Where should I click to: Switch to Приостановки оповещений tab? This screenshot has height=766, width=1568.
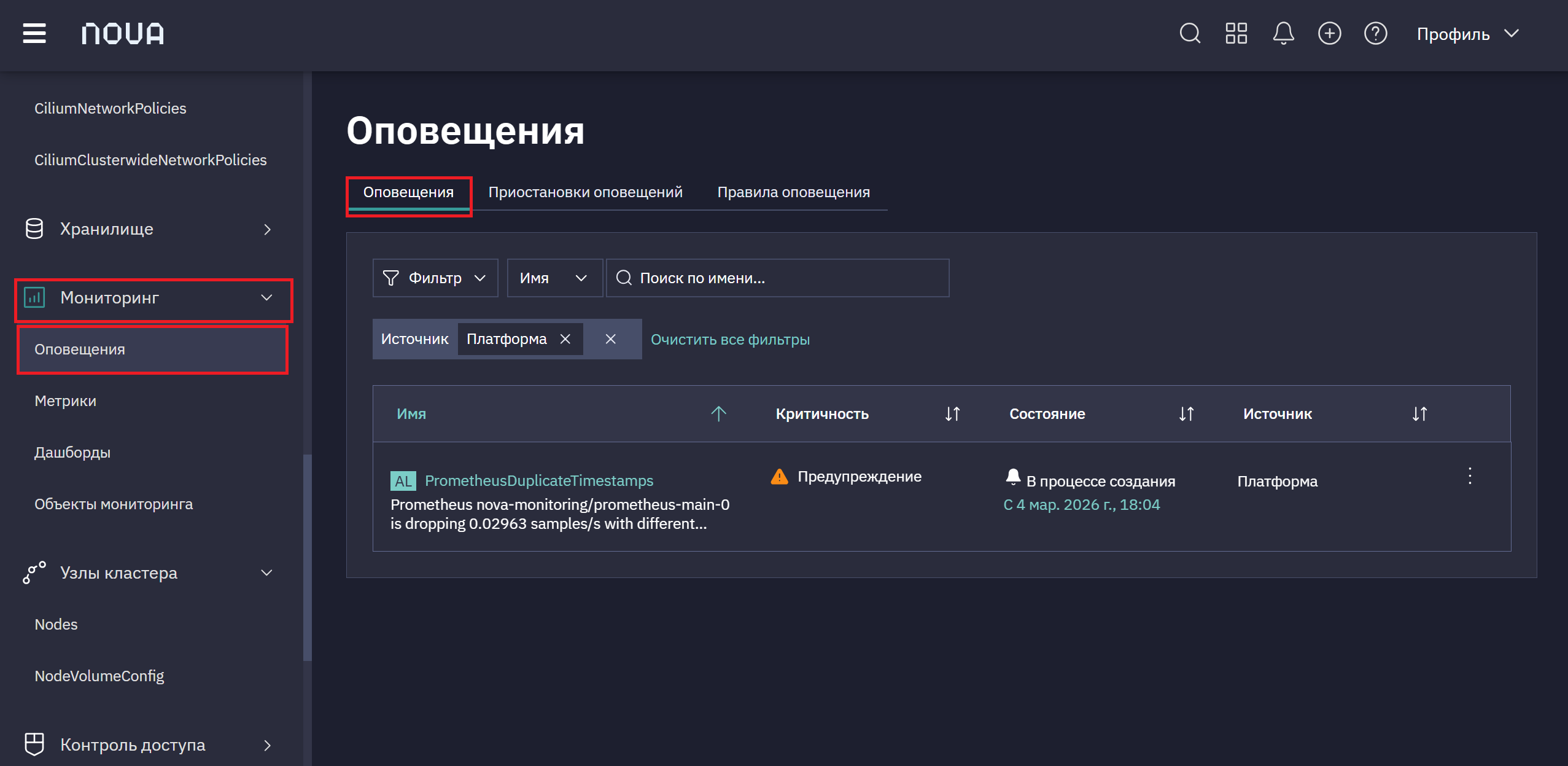pos(585,192)
